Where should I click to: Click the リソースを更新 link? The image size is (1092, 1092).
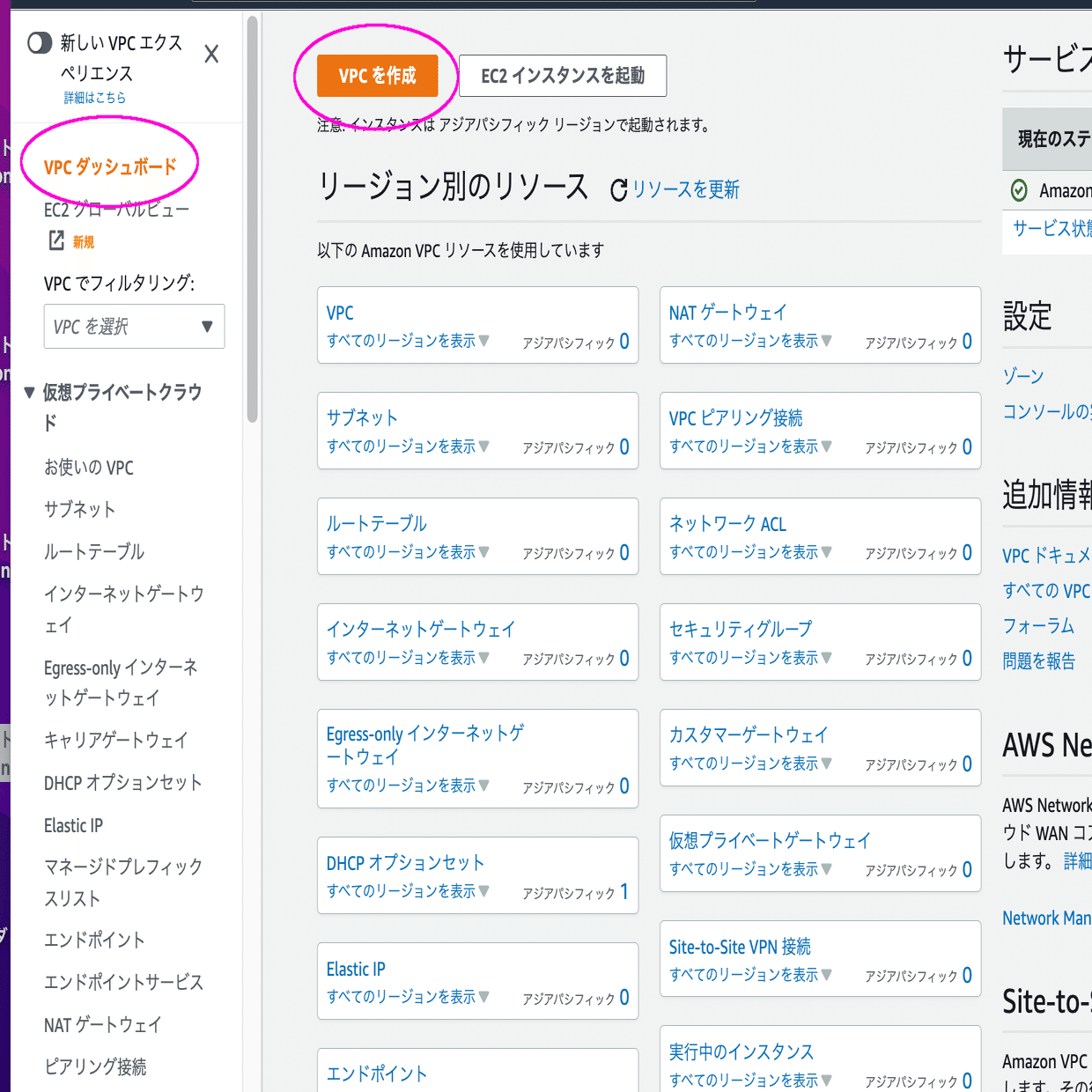pyautogui.click(x=686, y=189)
